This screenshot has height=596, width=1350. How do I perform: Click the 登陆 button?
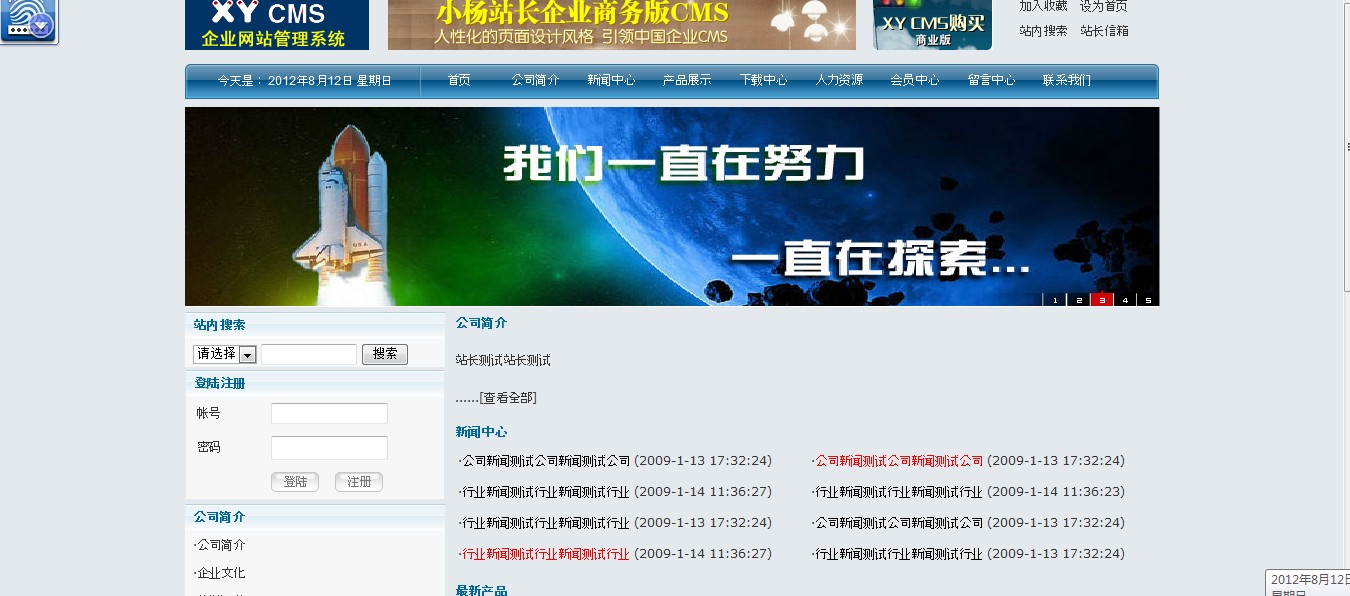coord(295,482)
